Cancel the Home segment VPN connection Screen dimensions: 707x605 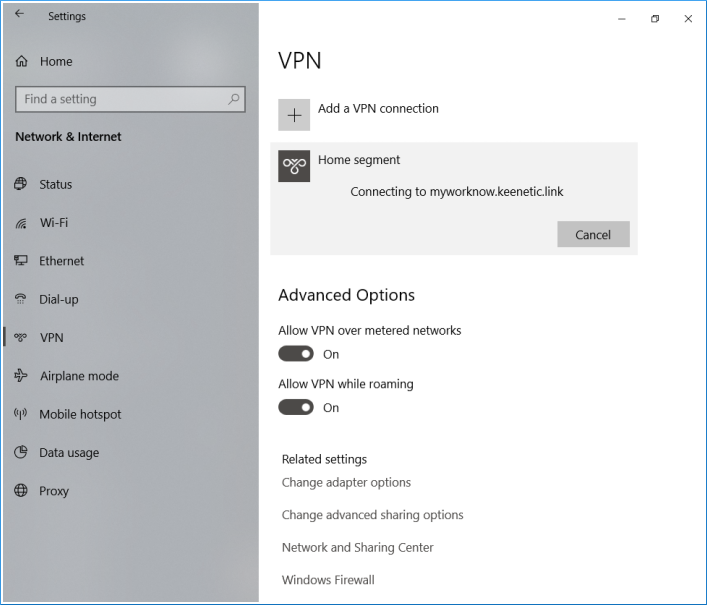pos(593,234)
